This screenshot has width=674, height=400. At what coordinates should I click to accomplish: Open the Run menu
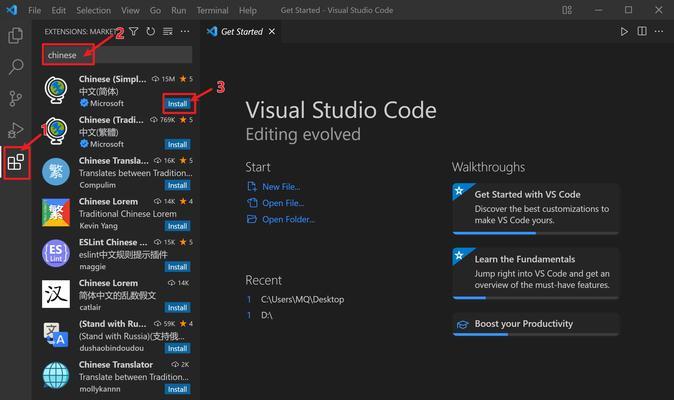click(178, 10)
